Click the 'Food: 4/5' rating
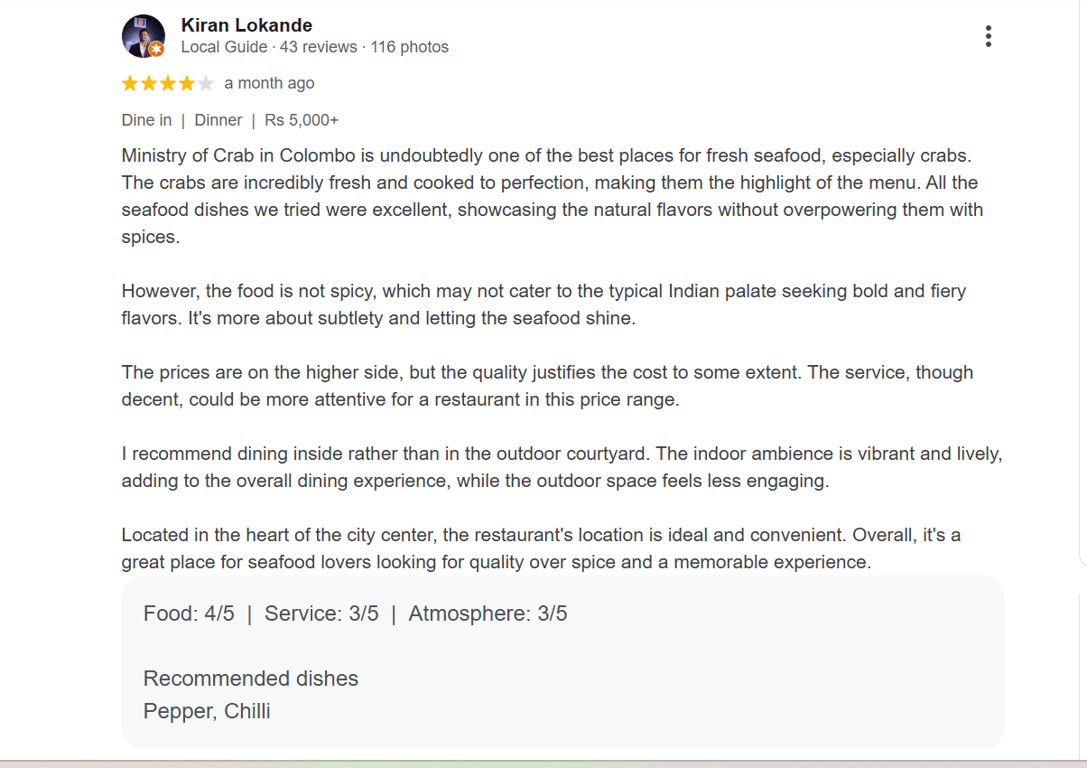1087x768 pixels. pos(188,613)
